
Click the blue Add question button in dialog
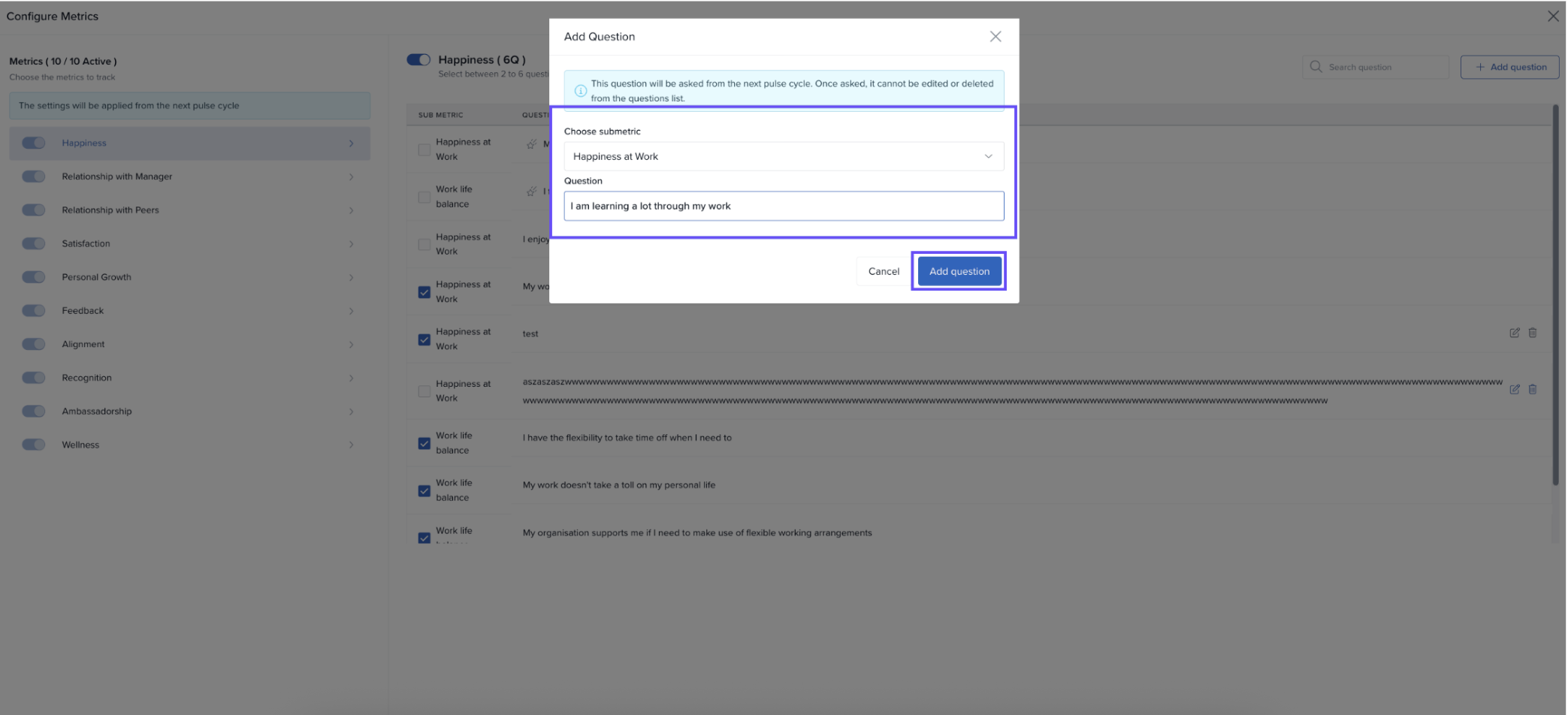(x=959, y=271)
